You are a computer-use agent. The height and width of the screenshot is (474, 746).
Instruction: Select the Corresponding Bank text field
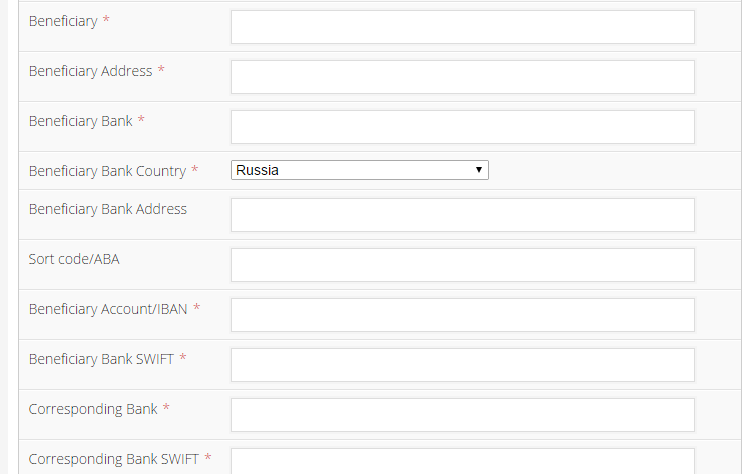(x=462, y=415)
